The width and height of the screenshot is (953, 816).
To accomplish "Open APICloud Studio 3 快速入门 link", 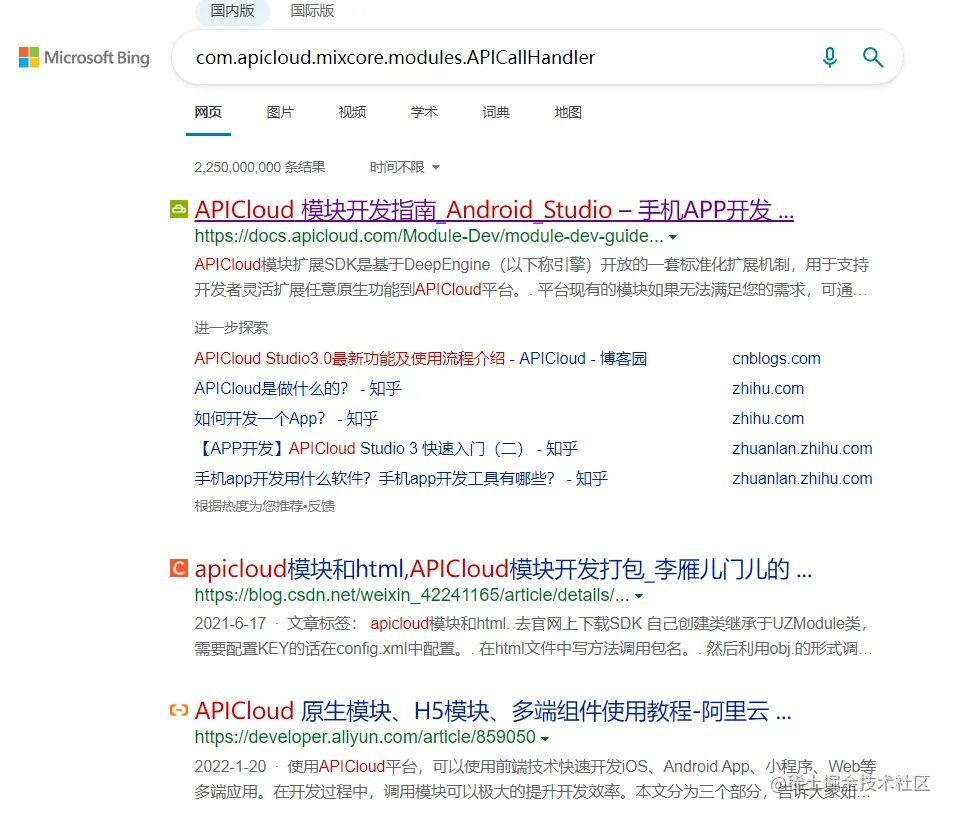I will tap(387, 448).
